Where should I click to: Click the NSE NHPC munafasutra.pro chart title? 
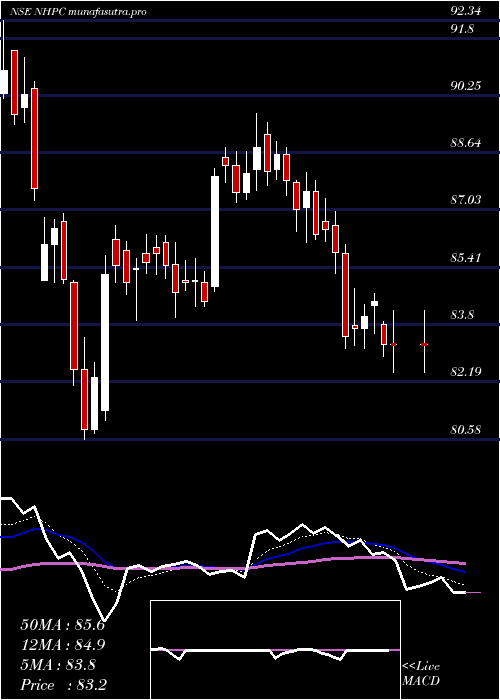[x=79, y=12]
